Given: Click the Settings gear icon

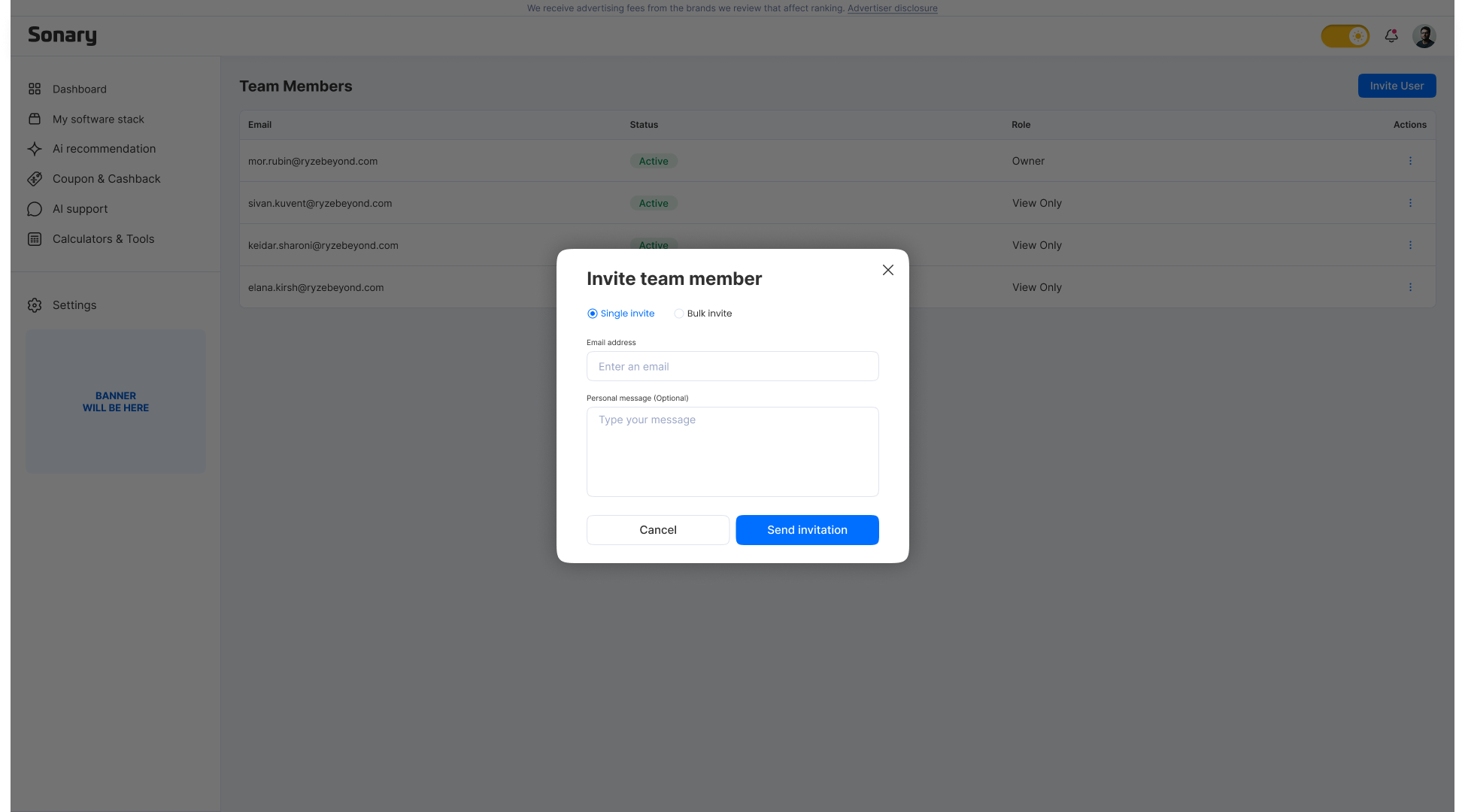Looking at the screenshot, I should click(35, 305).
